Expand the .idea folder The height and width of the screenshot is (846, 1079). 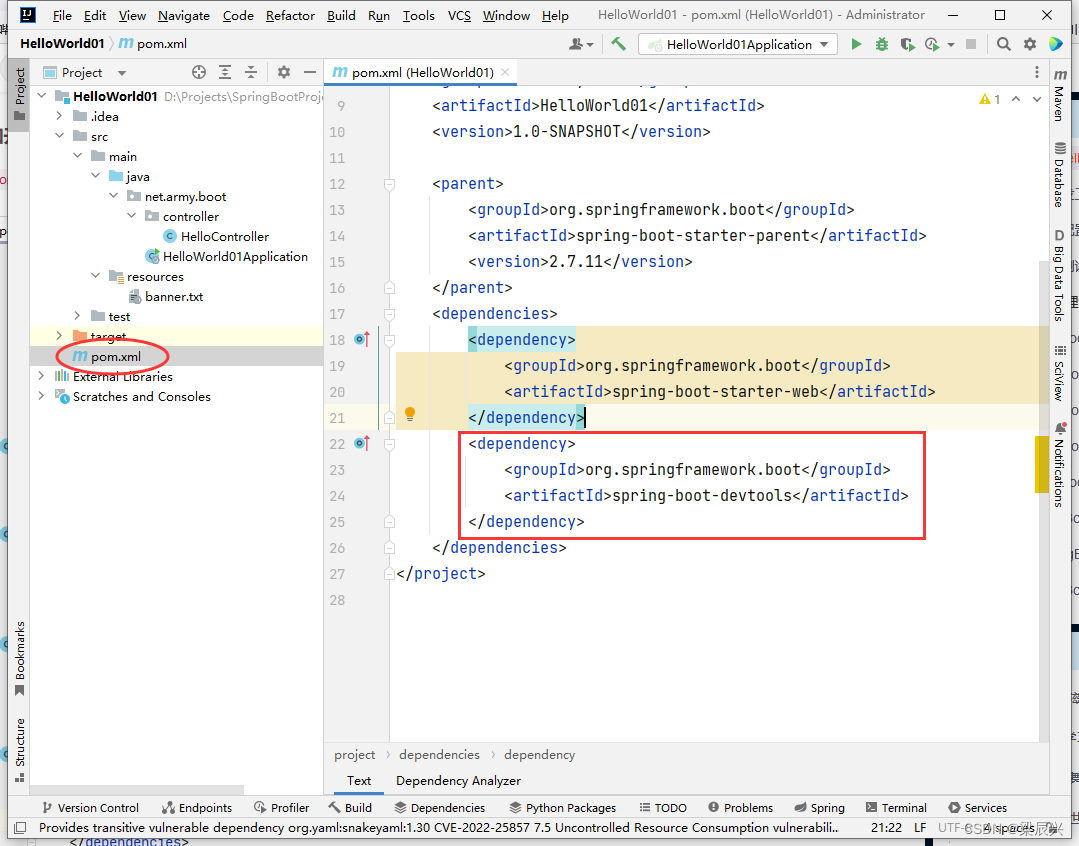pos(60,116)
